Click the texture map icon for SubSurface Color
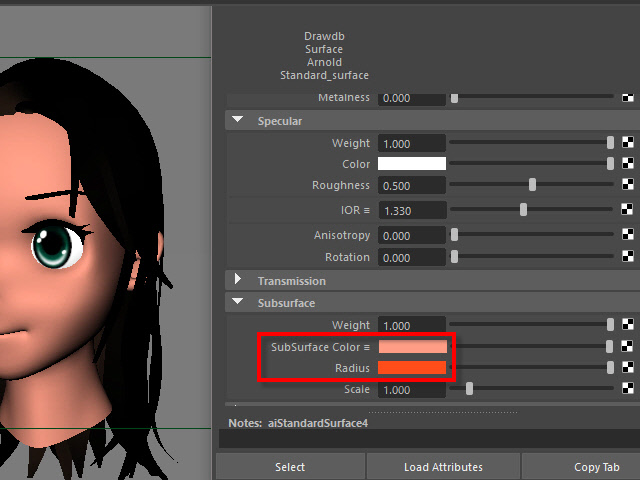 [x=627, y=347]
